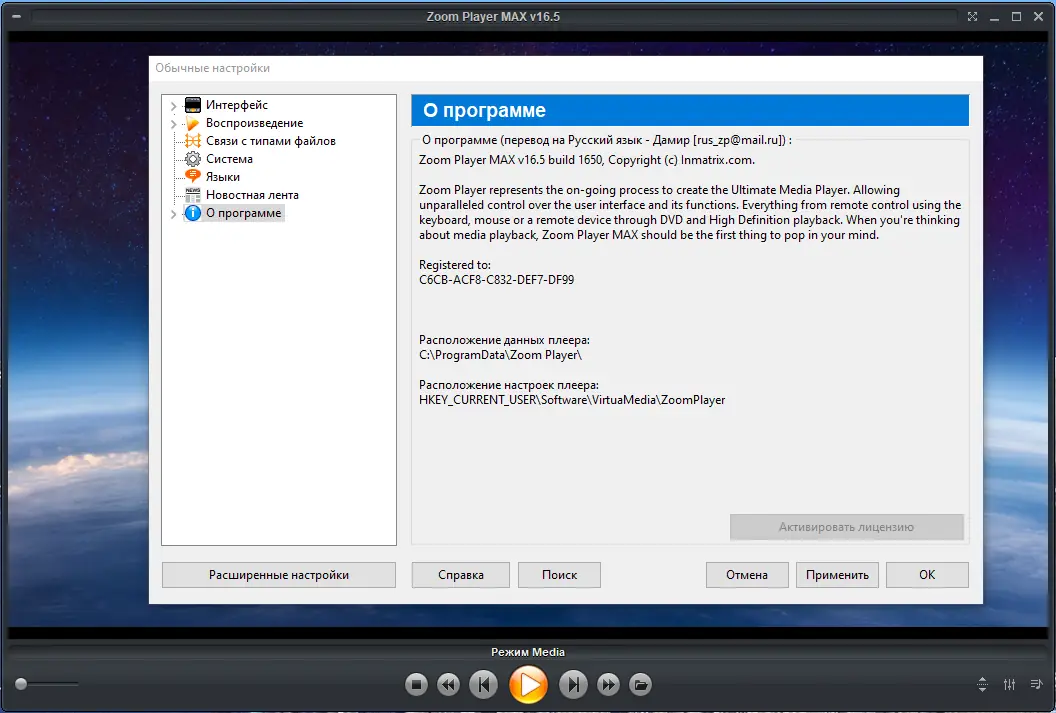Start playback with the Play button
Image resolution: width=1056 pixels, height=713 pixels.
[x=528, y=684]
